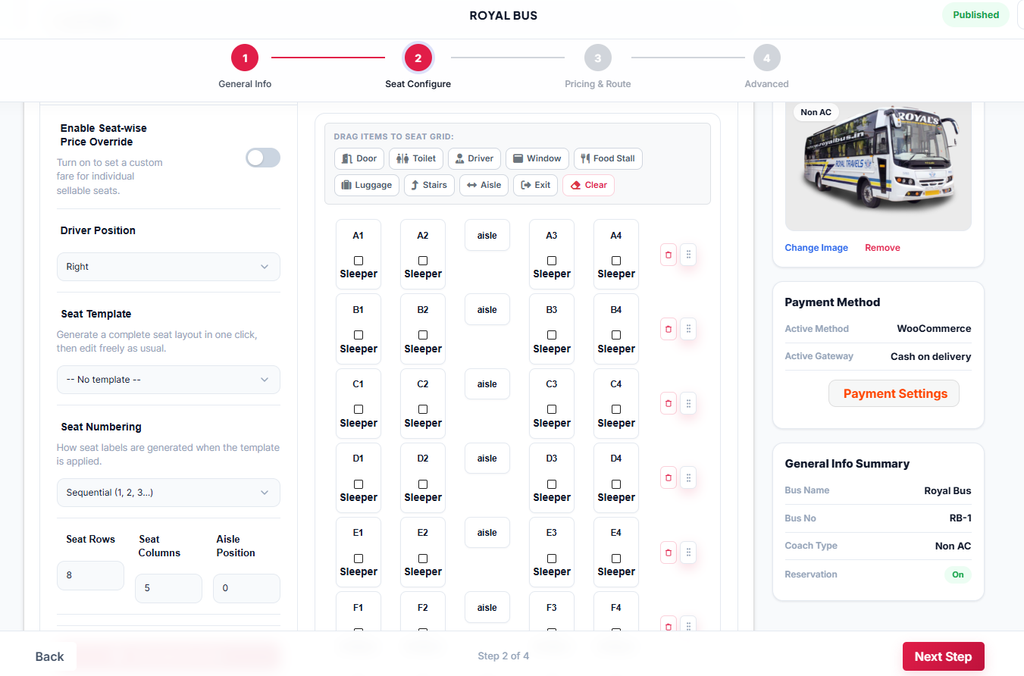Open the Seat Numbering dropdown
1024x676 pixels.
click(168, 492)
